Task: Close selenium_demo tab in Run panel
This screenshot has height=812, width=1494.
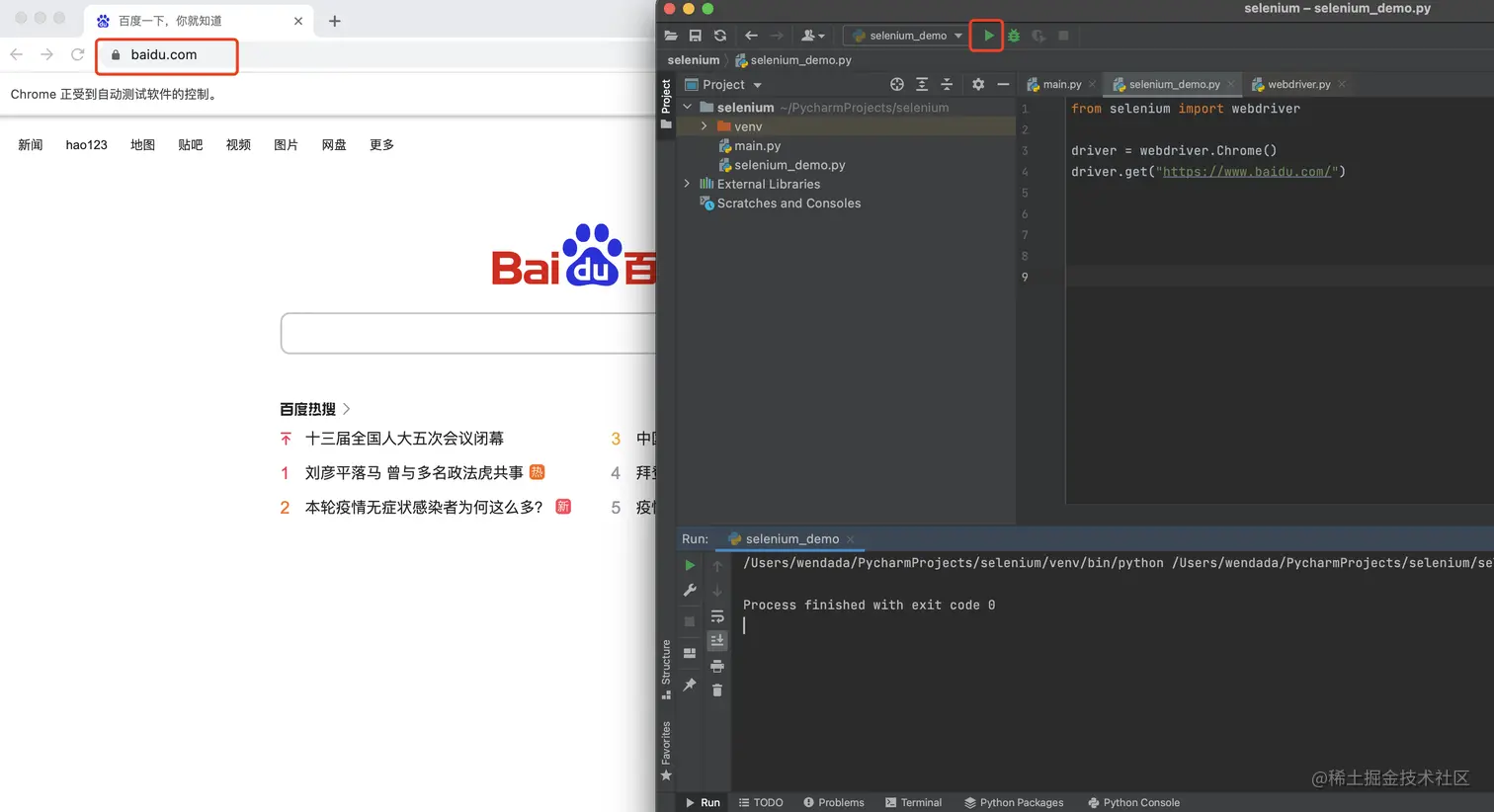Action: click(x=851, y=539)
